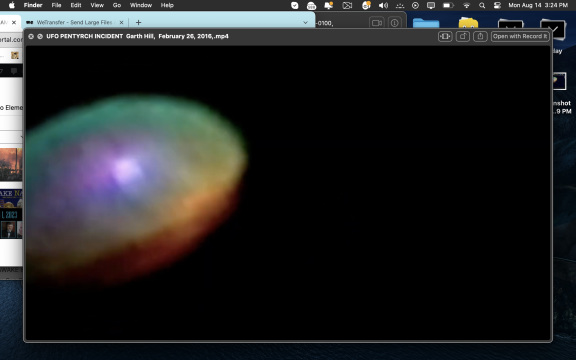Open Control Center in menu bar
The height and width of the screenshot is (360, 576).
(497, 5)
